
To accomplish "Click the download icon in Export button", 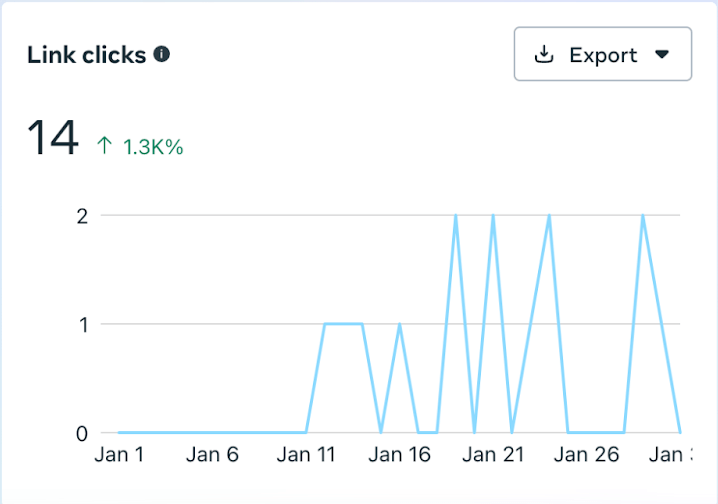I will click(544, 54).
